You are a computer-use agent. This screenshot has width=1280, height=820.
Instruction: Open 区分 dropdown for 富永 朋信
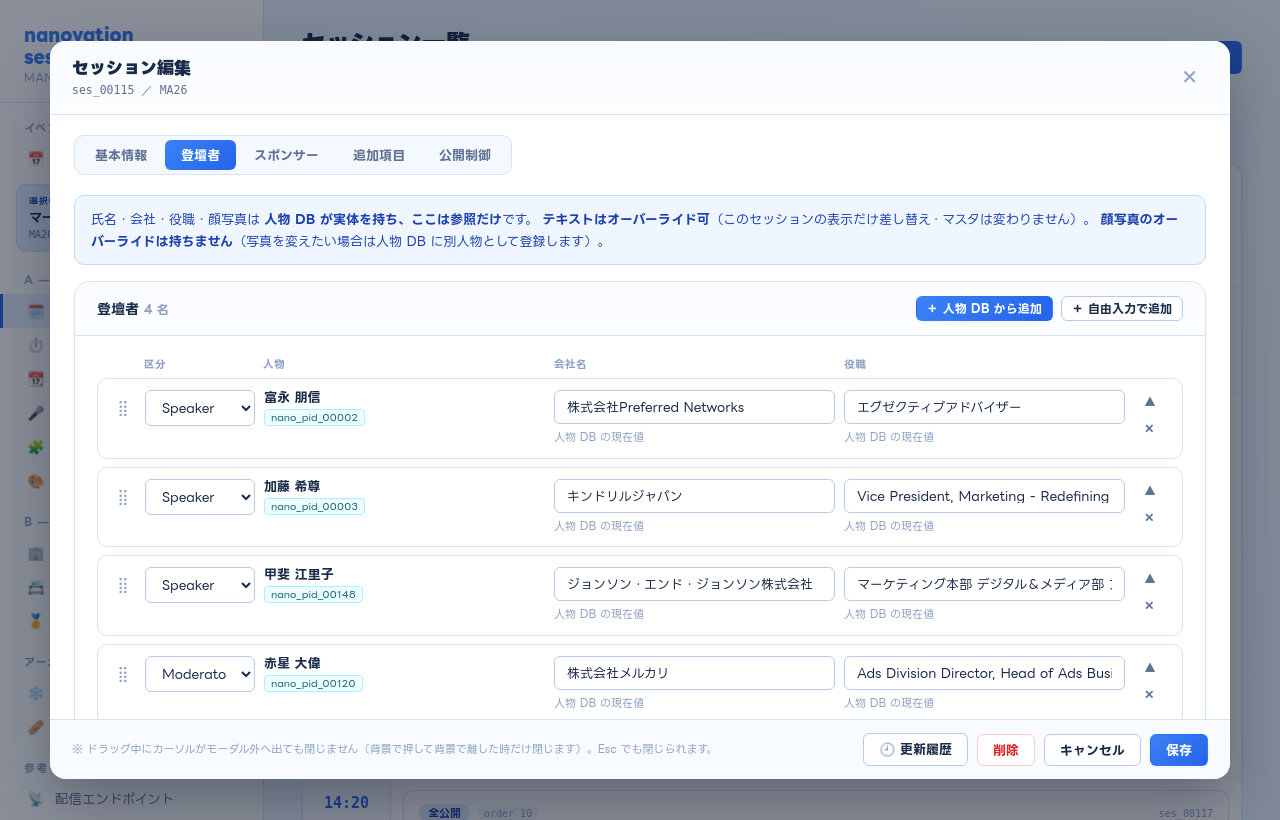coord(200,408)
